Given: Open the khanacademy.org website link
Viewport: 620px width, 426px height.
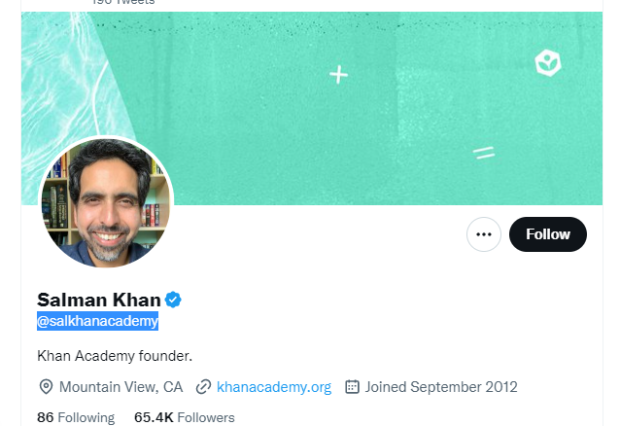Looking at the screenshot, I should click(x=273, y=386).
